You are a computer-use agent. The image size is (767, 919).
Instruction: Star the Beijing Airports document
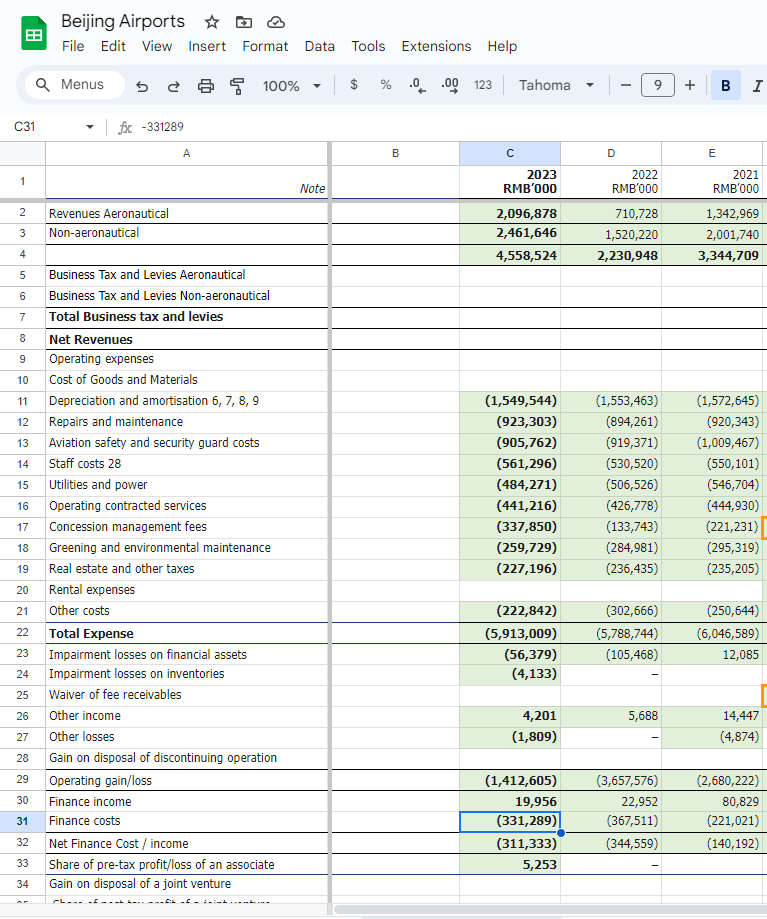click(x=212, y=22)
